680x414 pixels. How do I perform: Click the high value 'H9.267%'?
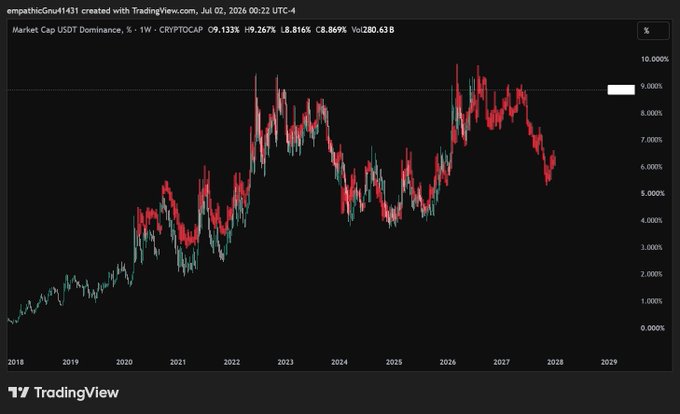pyautogui.click(x=260, y=30)
